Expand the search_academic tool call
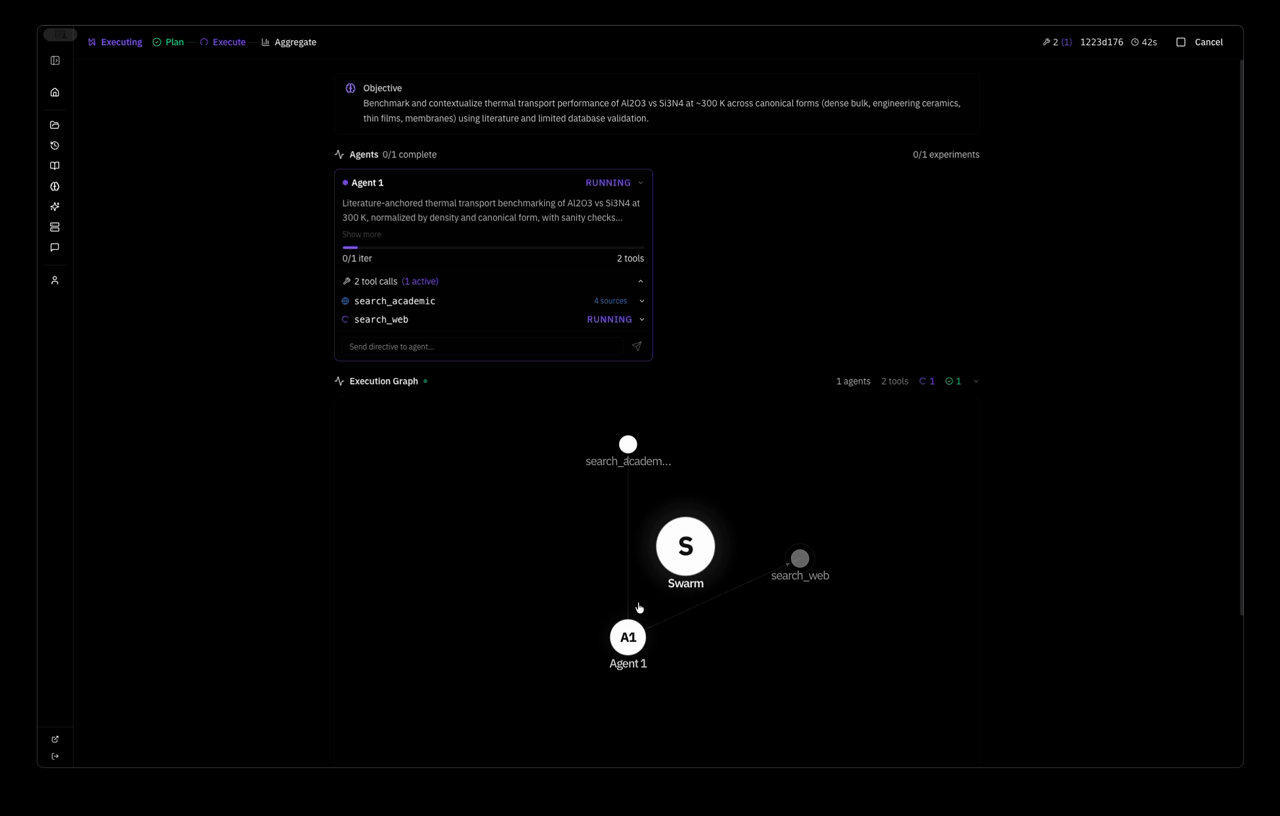This screenshot has height=816, width=1280. pyautogui.click(x=642, y=301)
